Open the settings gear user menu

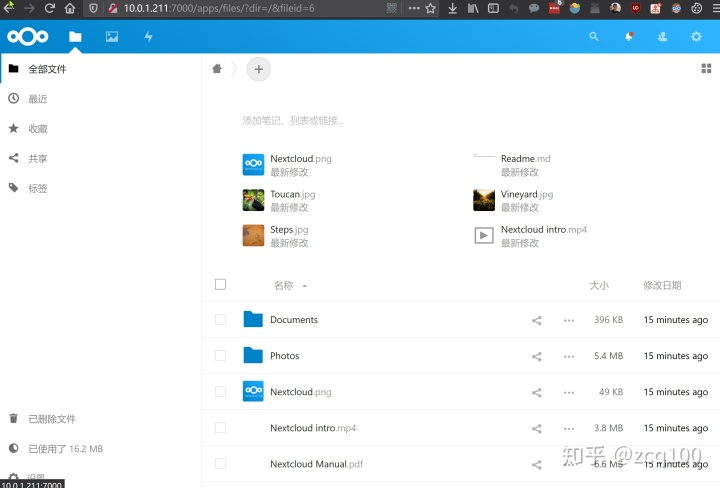click(696, 37)
